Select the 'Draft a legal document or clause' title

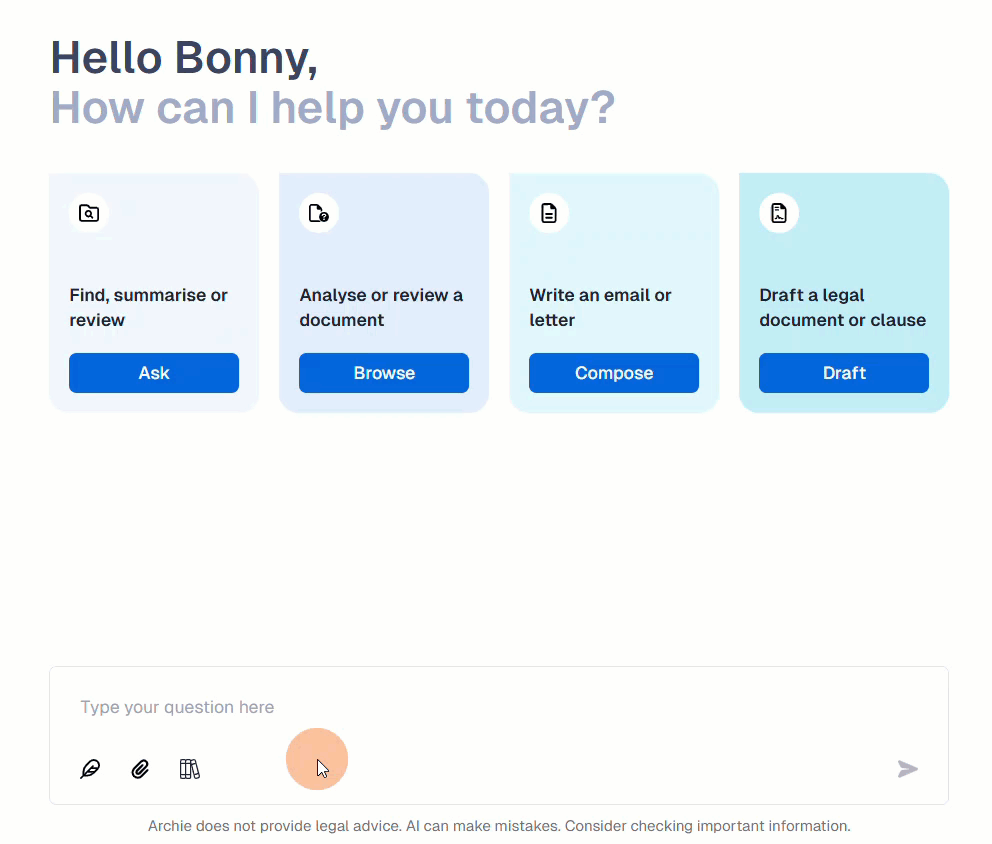[x=843, y=307]
